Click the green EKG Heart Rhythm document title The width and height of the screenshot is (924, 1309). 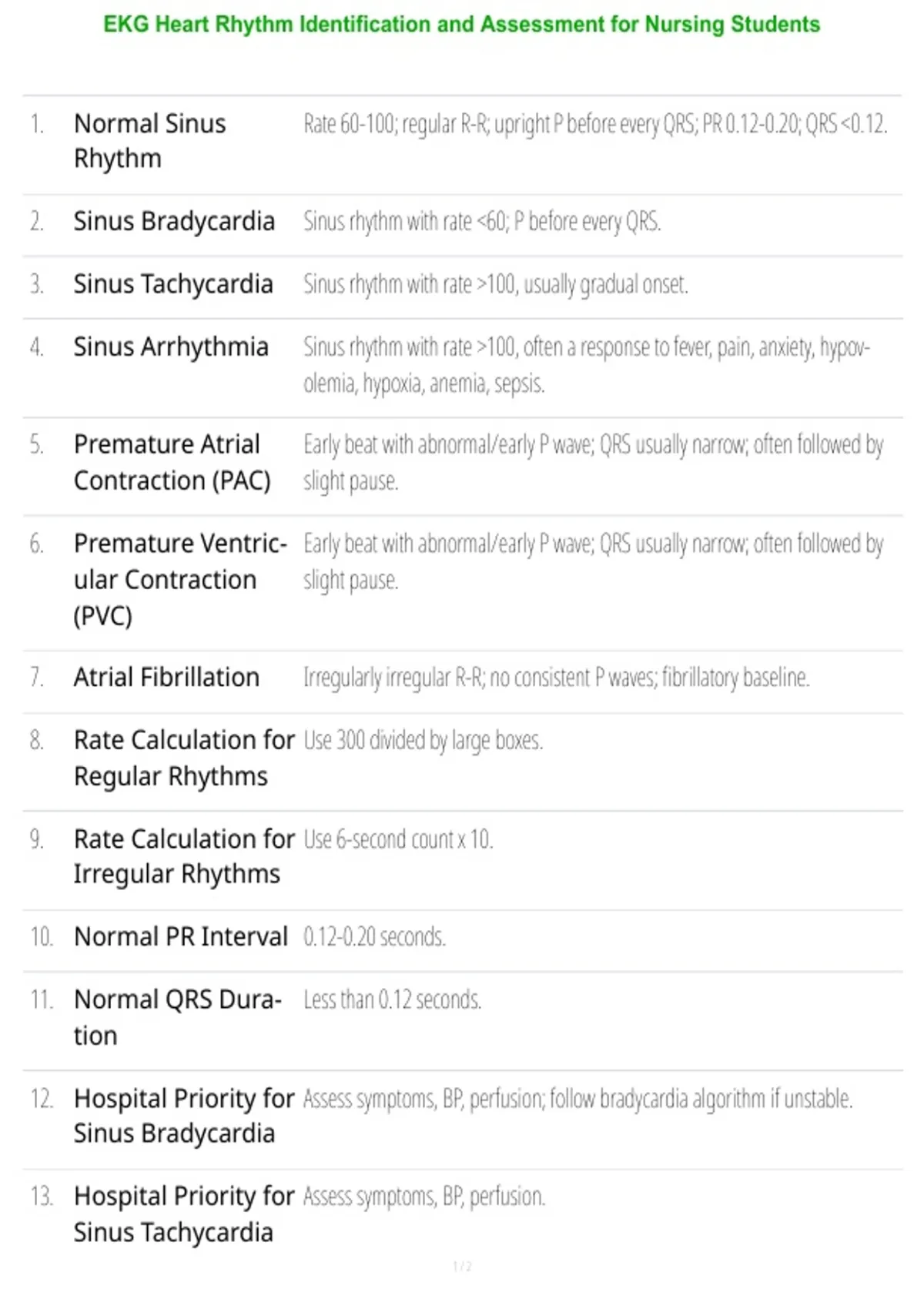pos(461,25)
